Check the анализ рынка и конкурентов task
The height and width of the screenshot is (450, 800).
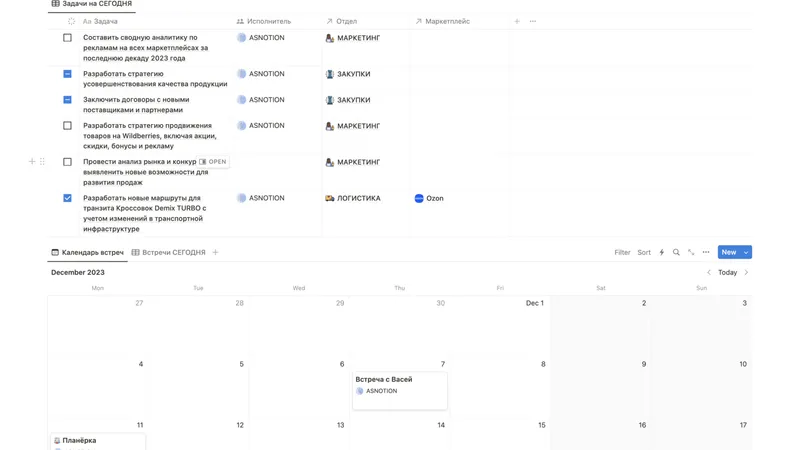coord(67,162)
